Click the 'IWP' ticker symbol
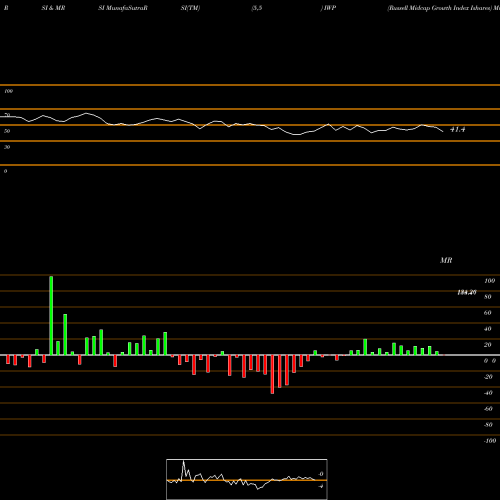Viewport: 500px width, 500px height. pyautogui.click(x=330, y=8)
